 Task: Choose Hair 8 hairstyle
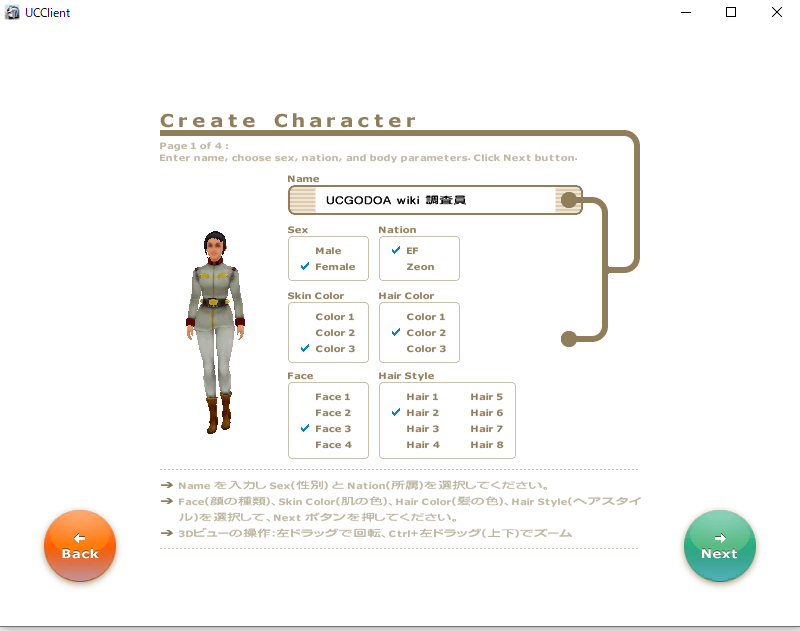[x=486, y=444]
